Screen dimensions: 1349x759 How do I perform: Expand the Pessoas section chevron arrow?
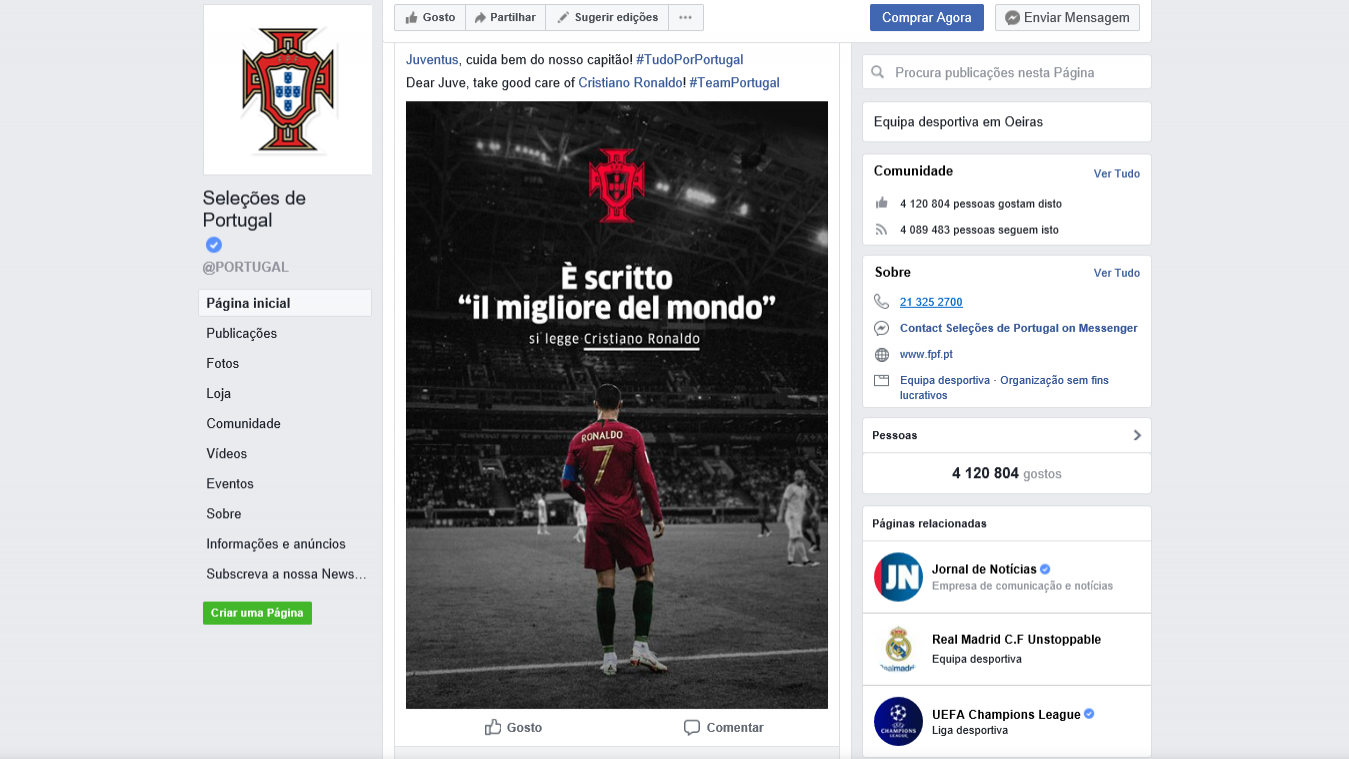(x=1137, y=435)
